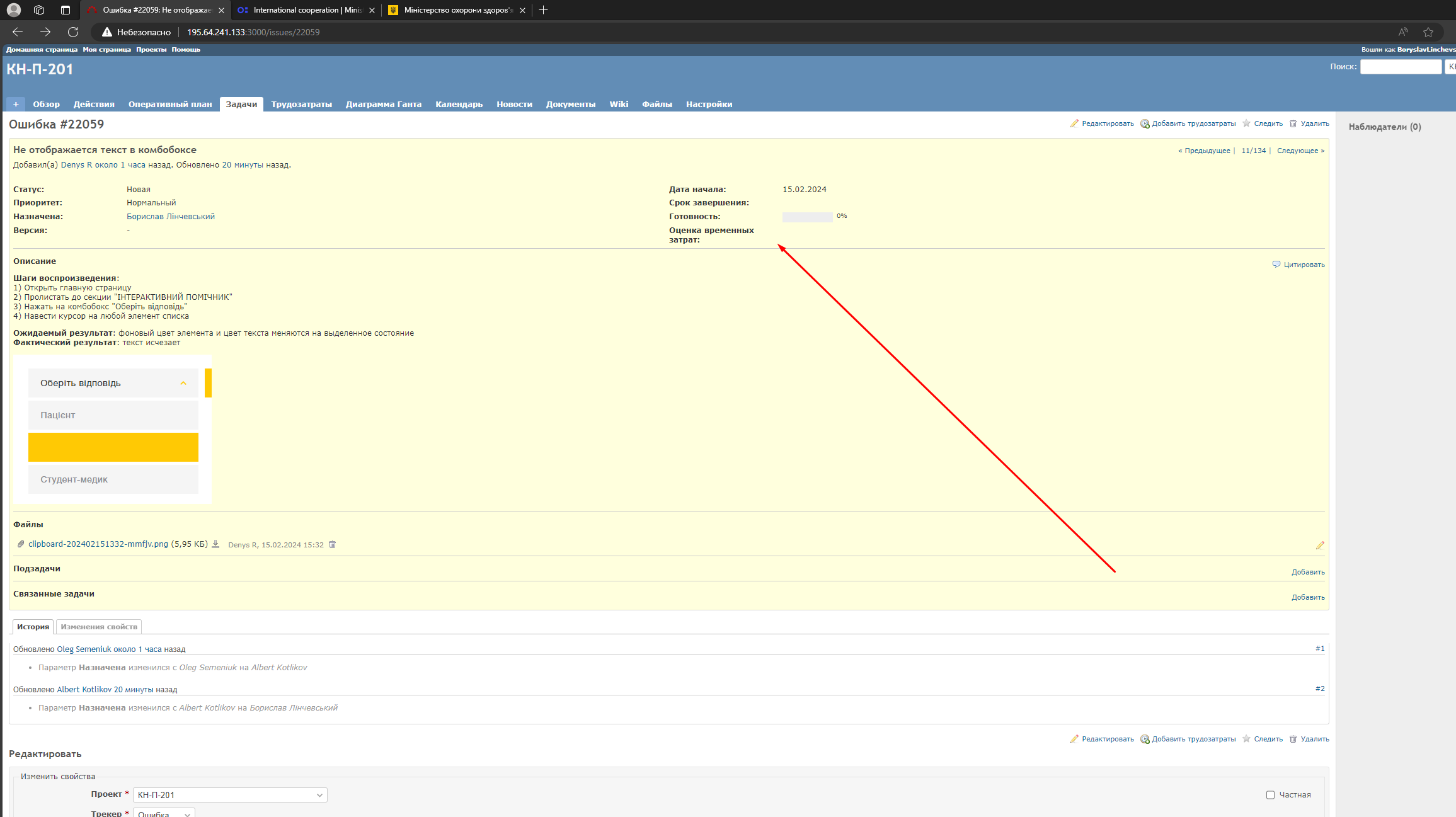Switch to the Property changes tab
This screenshot has width=1456, height=817.
pos(99,627)
